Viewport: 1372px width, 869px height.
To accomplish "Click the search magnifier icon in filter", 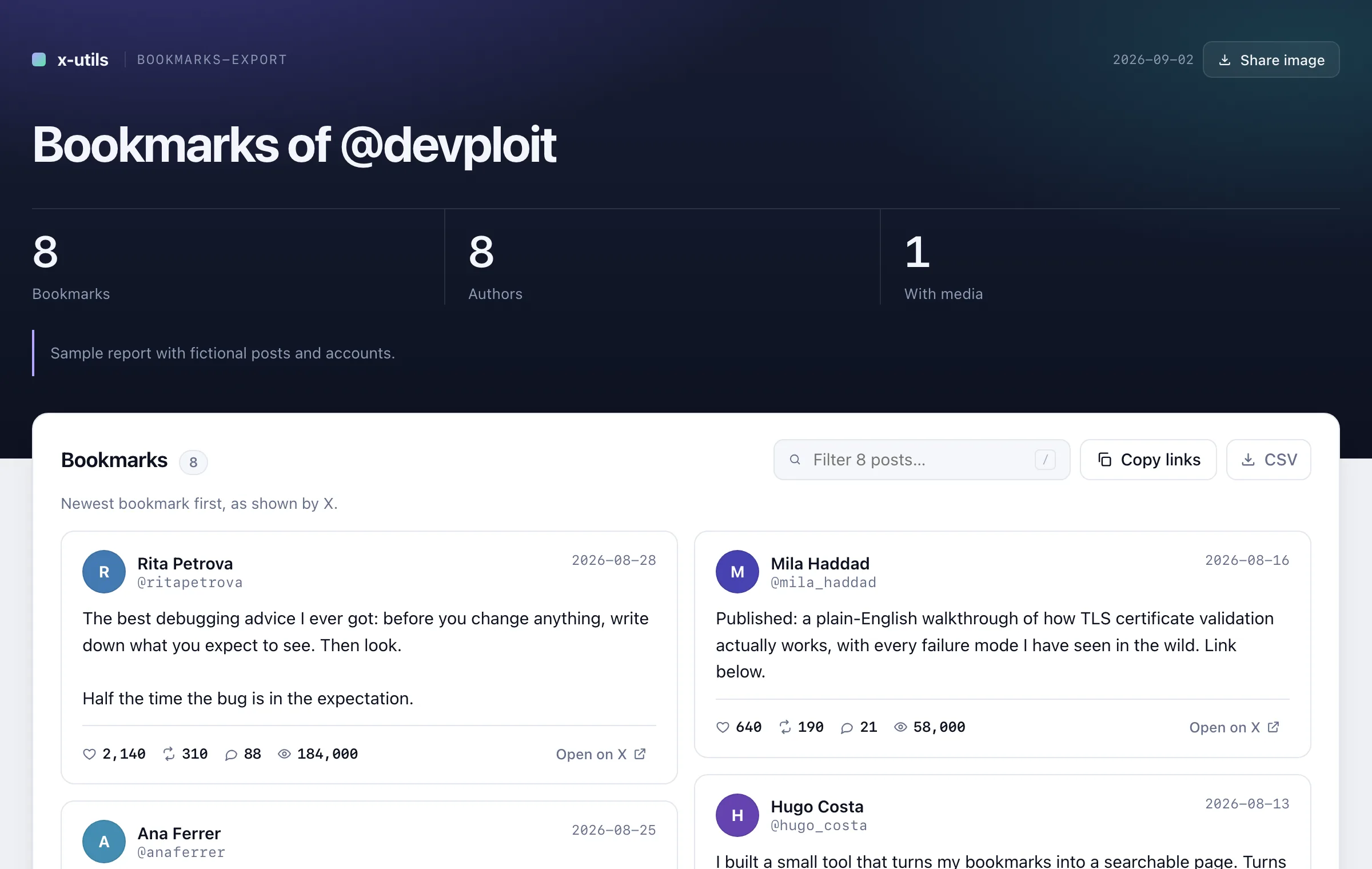I will click(795, 460).
